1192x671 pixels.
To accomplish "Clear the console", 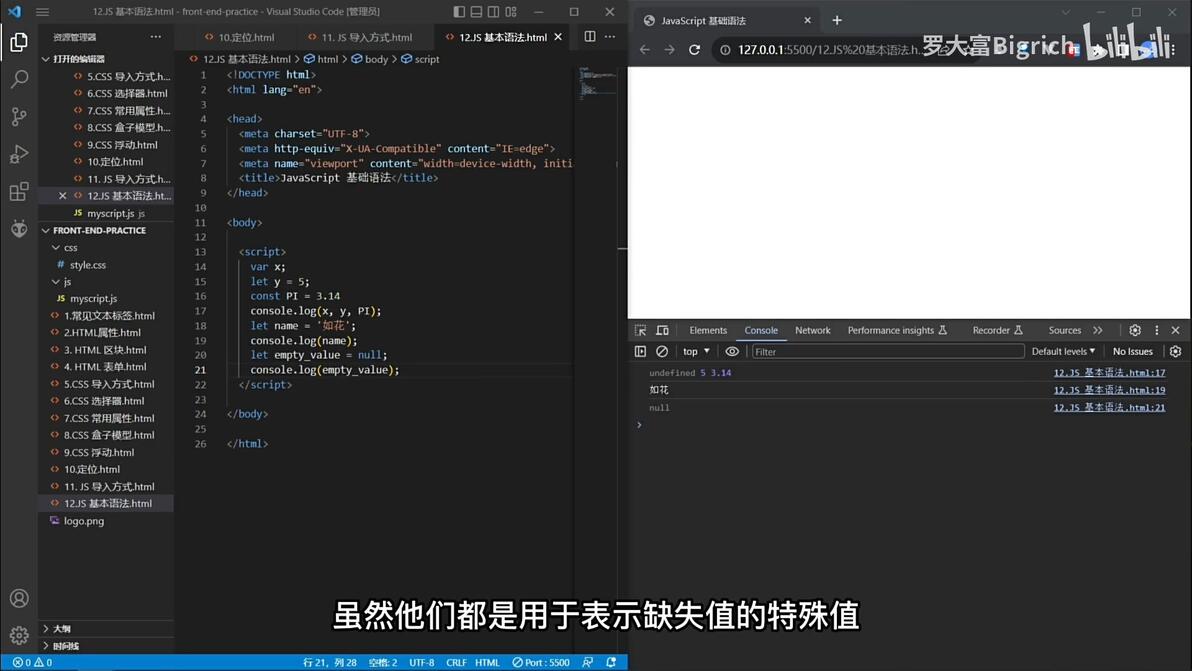I will pyautogui.click(x=662, y=352).
